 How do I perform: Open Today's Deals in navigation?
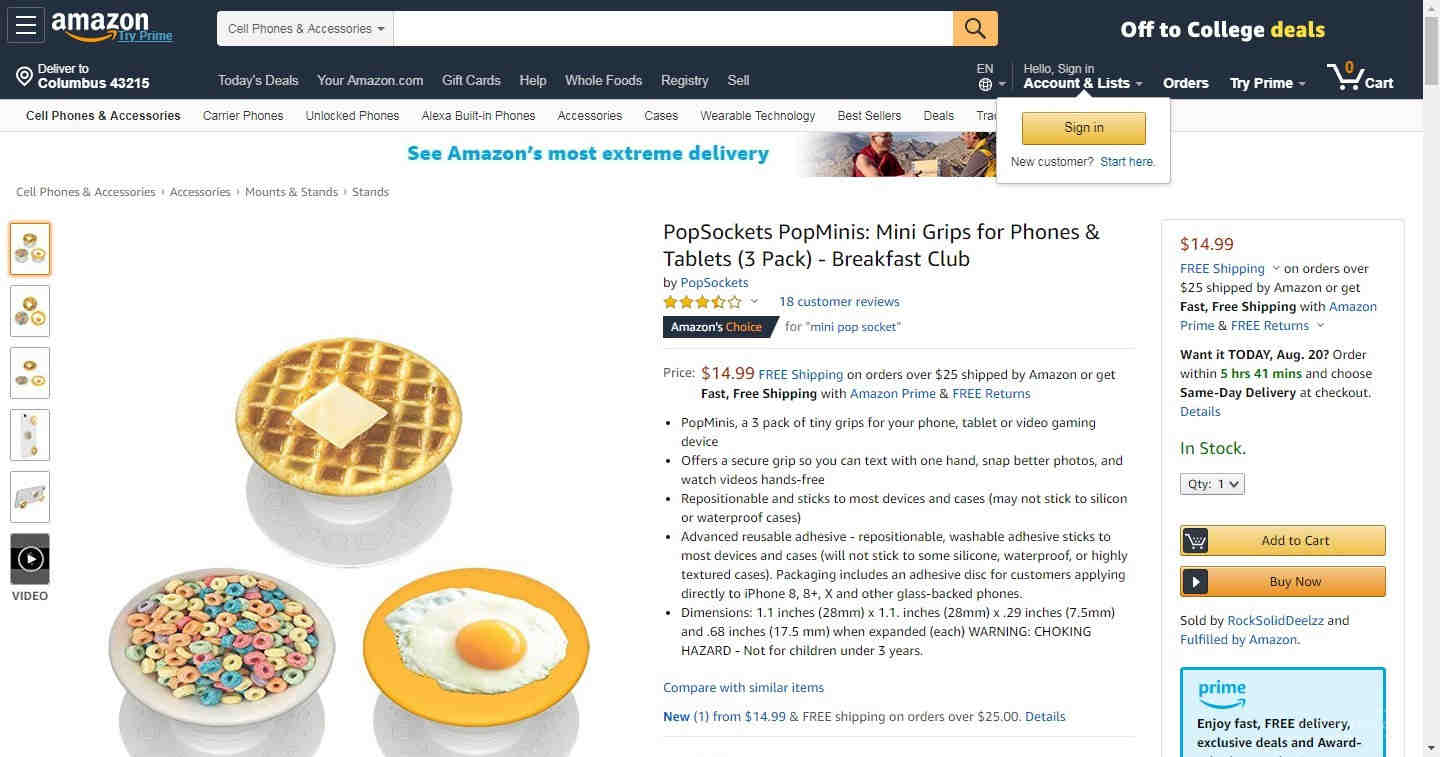coord(258,80)
